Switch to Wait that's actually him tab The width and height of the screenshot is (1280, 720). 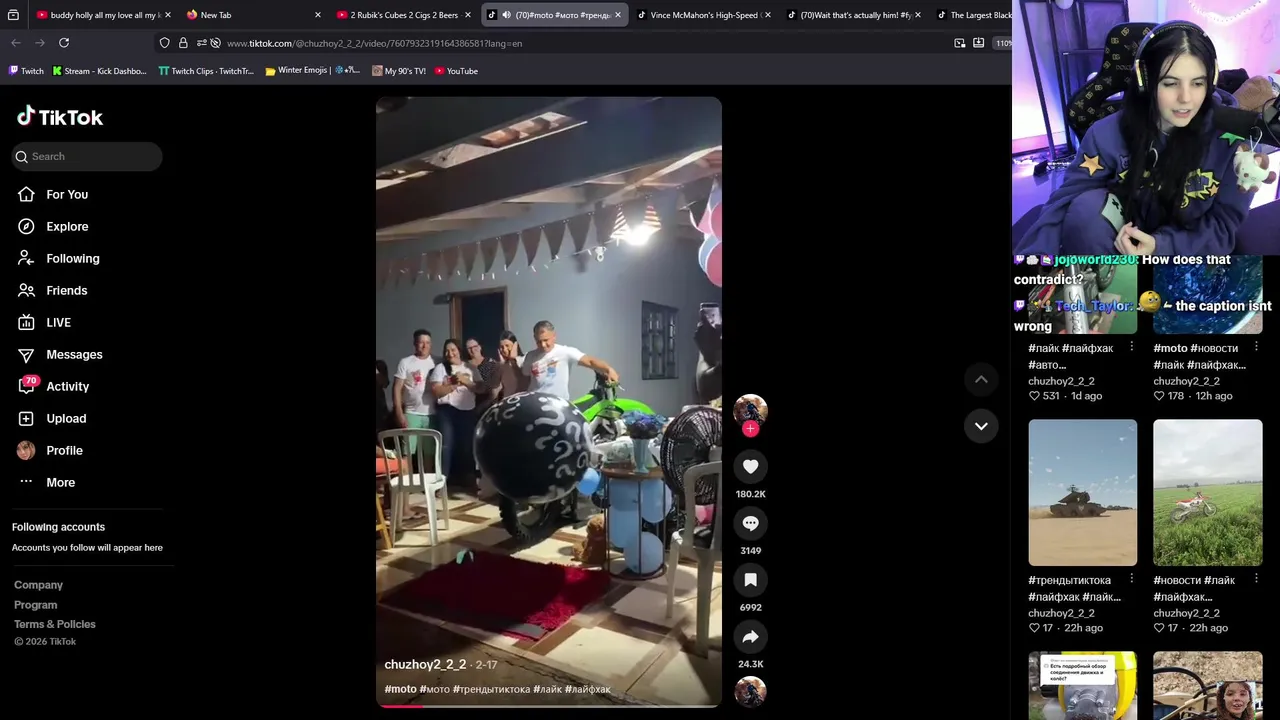click(852, 15)
